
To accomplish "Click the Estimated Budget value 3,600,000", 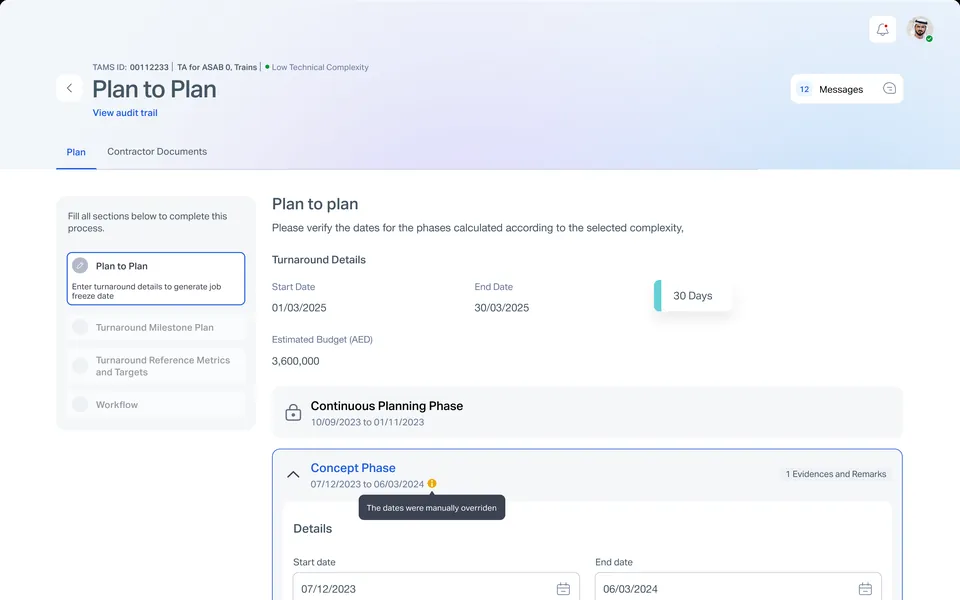I will coord(296,361).
